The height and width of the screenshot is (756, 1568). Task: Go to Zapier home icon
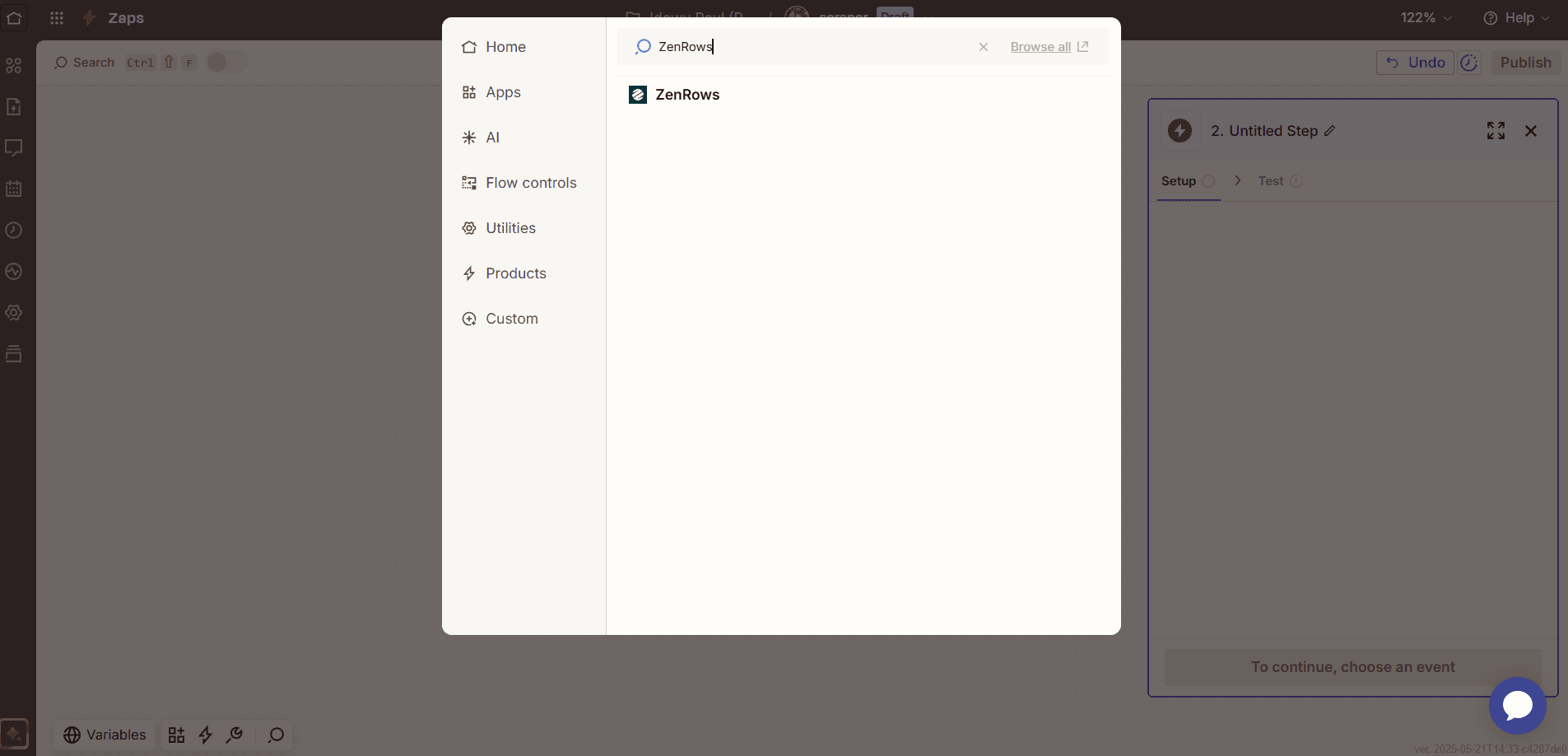14,17
